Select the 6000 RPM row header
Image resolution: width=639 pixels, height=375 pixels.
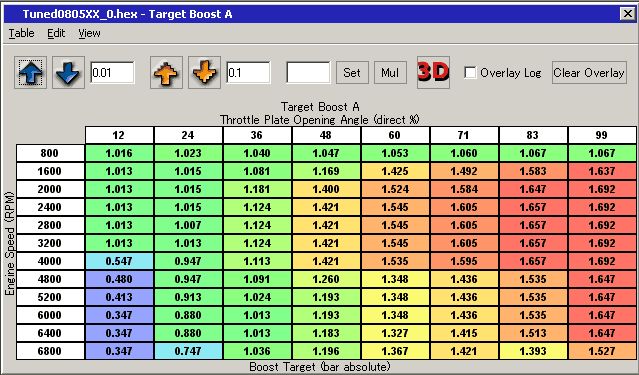(x=50, y=315)
